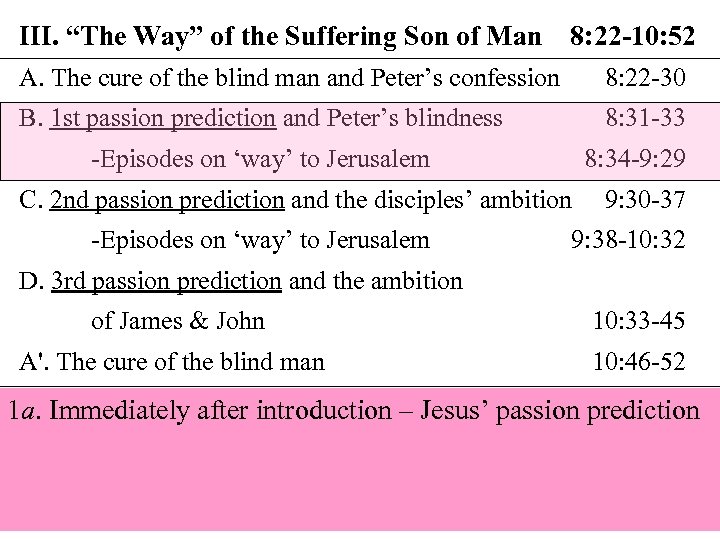Open the underlined "1st passion prediction" text
The width and height of the screenshot is (720, 540).
(163, 118)
